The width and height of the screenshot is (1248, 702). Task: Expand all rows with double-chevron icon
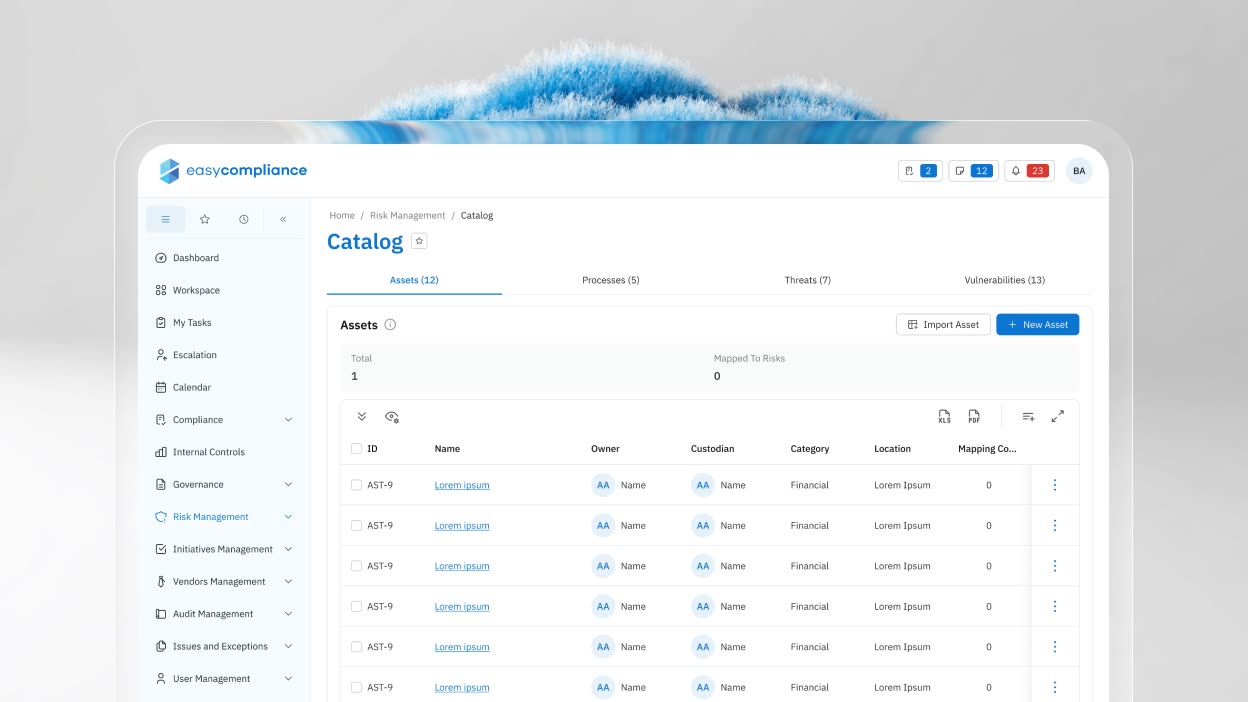click(362, 417)
